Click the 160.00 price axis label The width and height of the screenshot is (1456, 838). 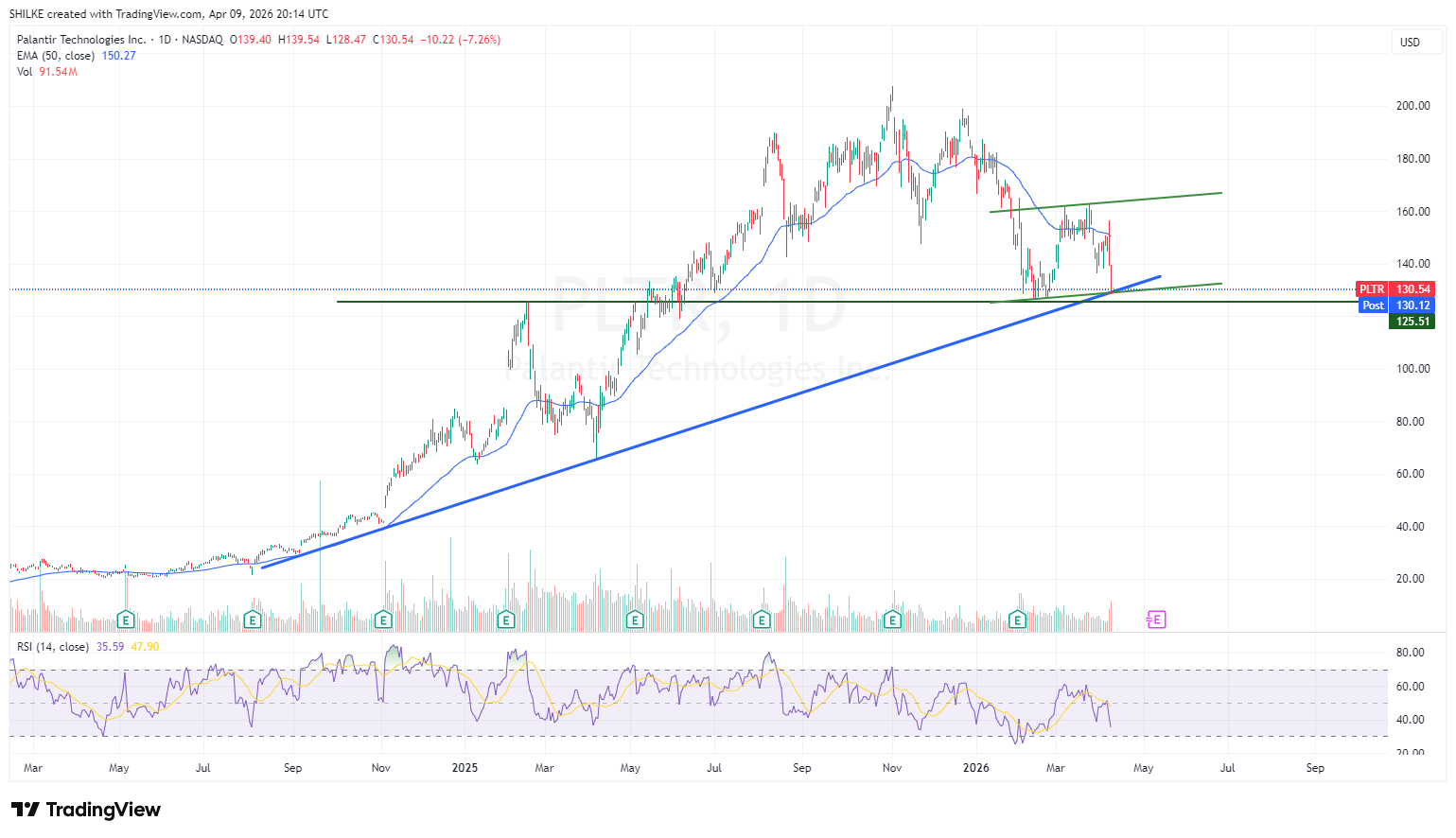pyautogui.click(x=1413, y=212)
